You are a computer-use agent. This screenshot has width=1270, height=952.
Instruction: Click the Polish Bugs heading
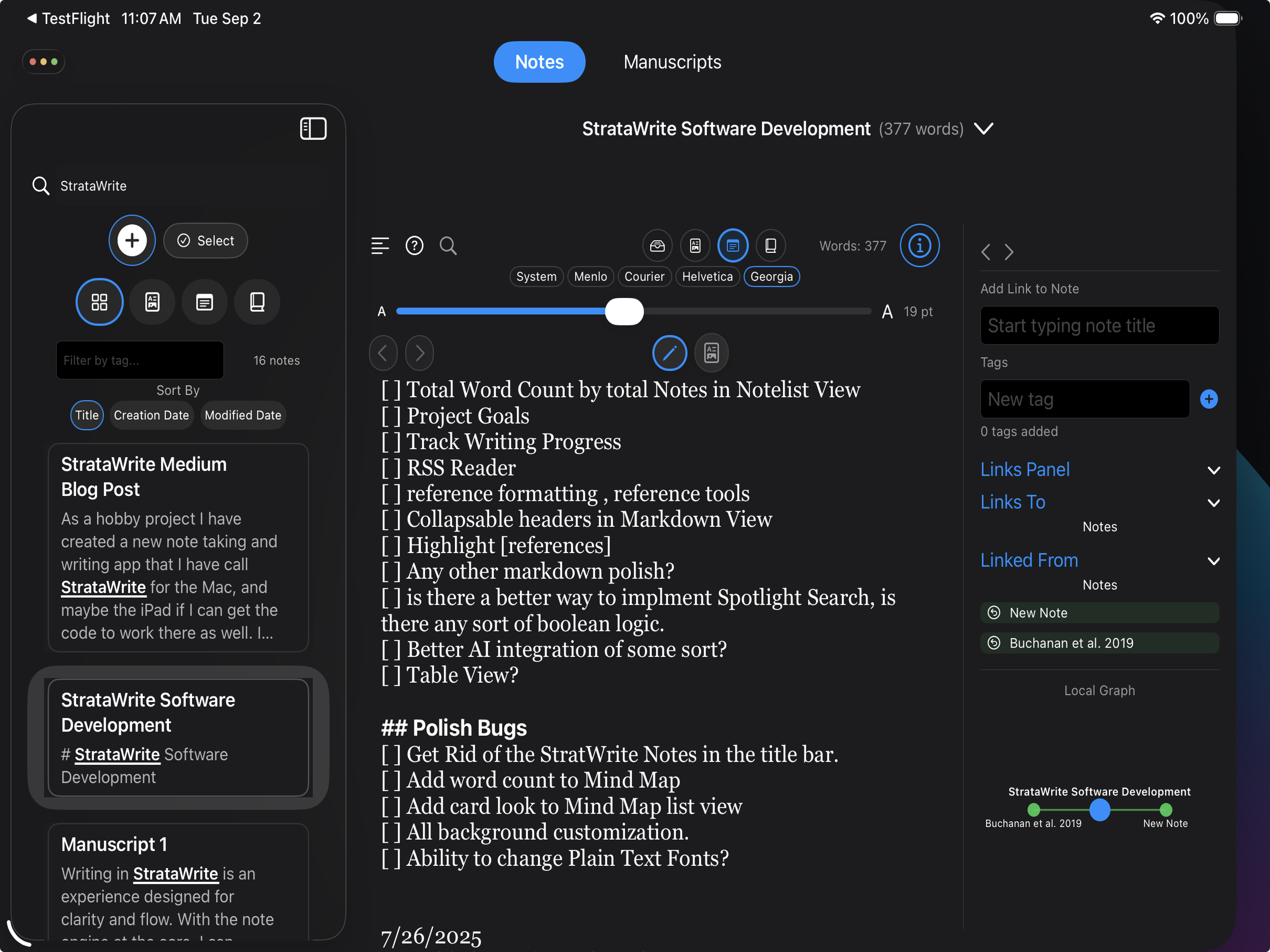click(454, 728)
